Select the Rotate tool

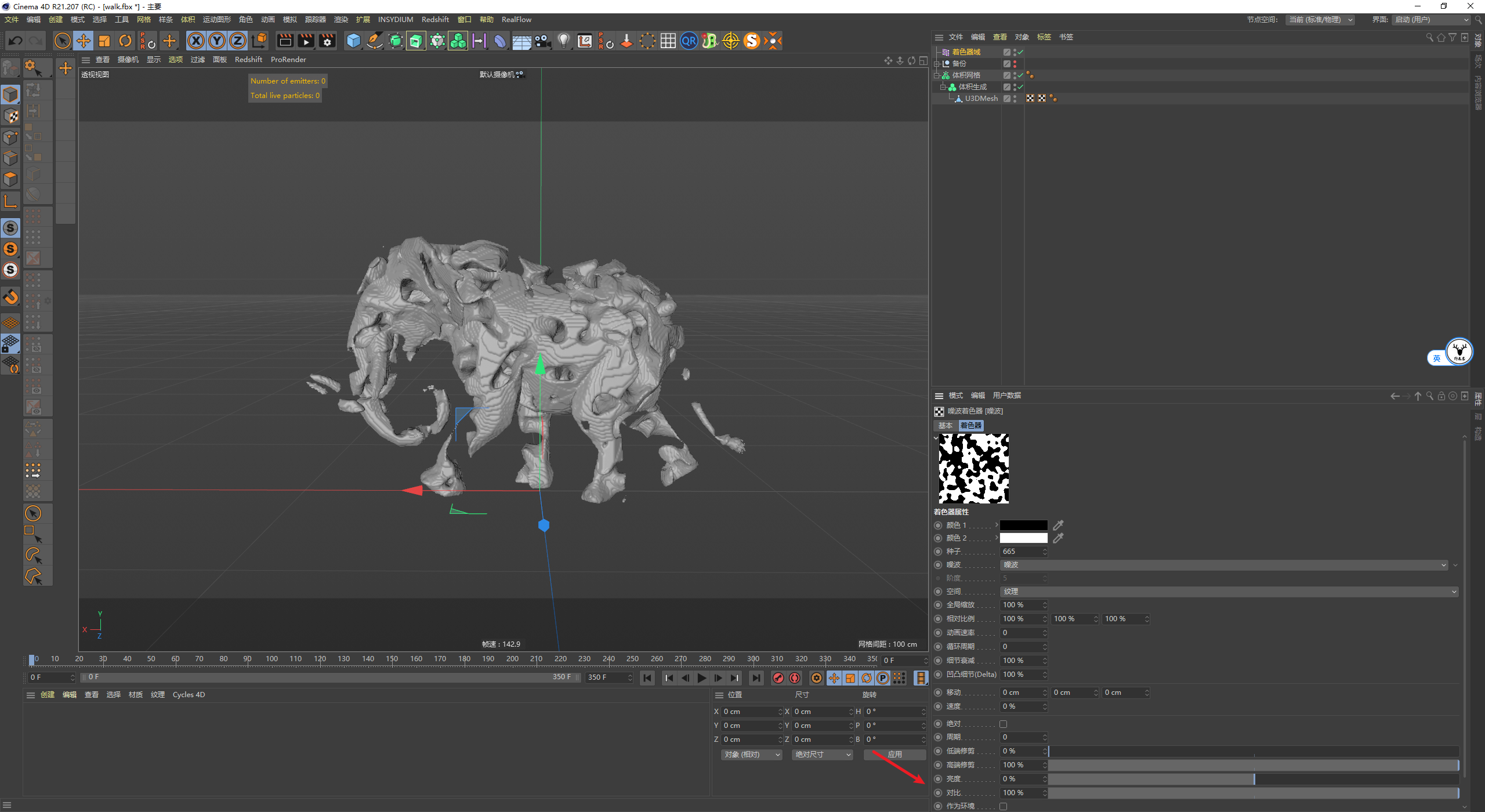coord(125,41)
